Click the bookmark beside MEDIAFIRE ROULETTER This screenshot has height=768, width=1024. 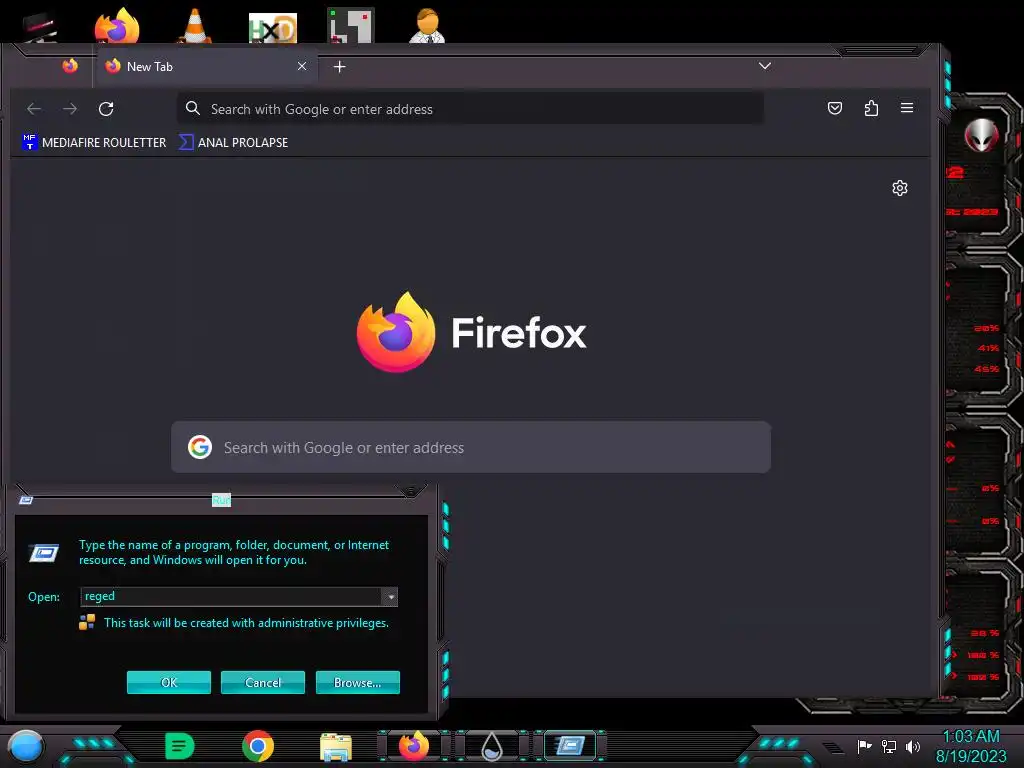(233, 142)
